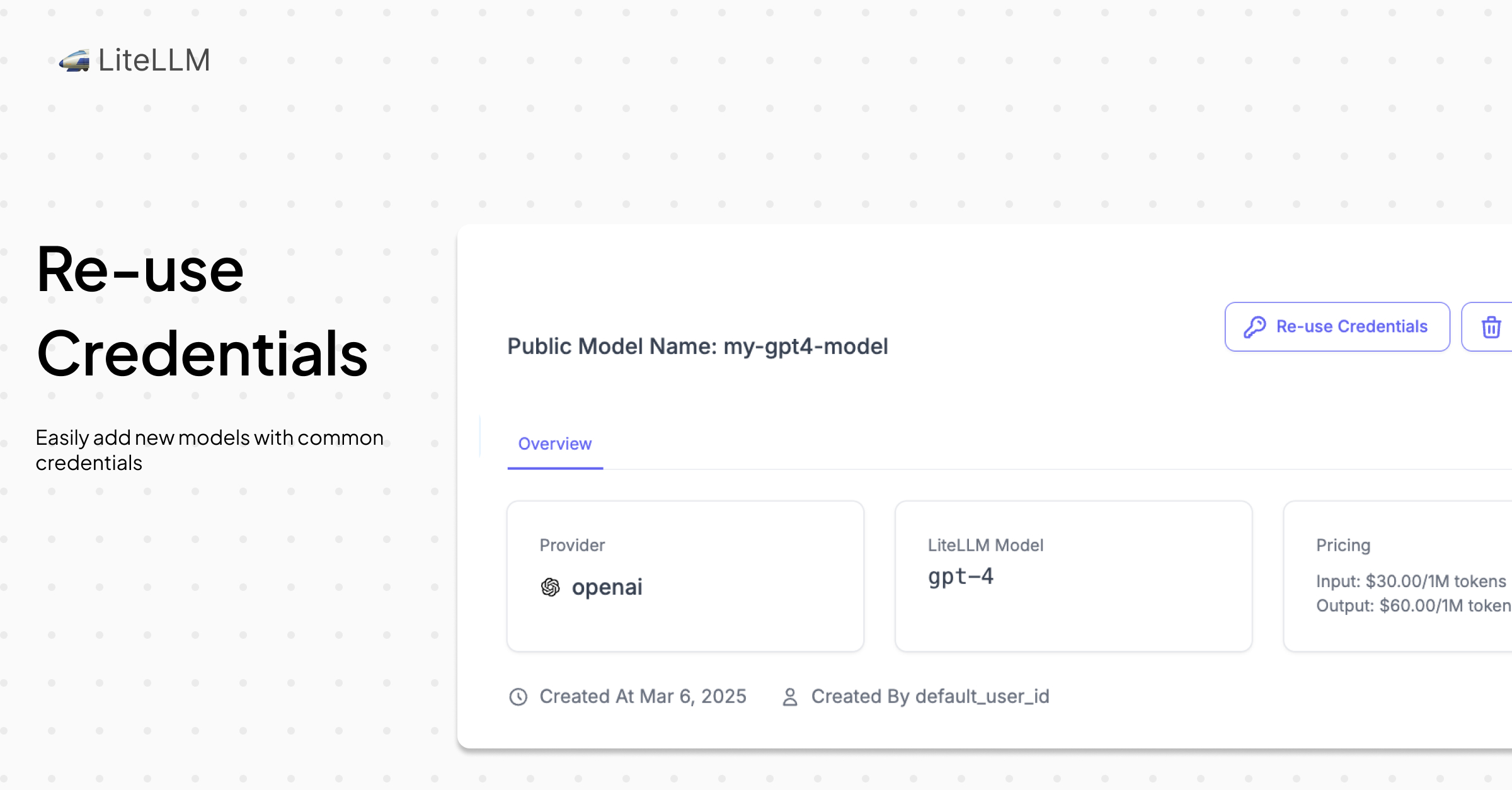Click the Pricing card label

click(1343, 545)
